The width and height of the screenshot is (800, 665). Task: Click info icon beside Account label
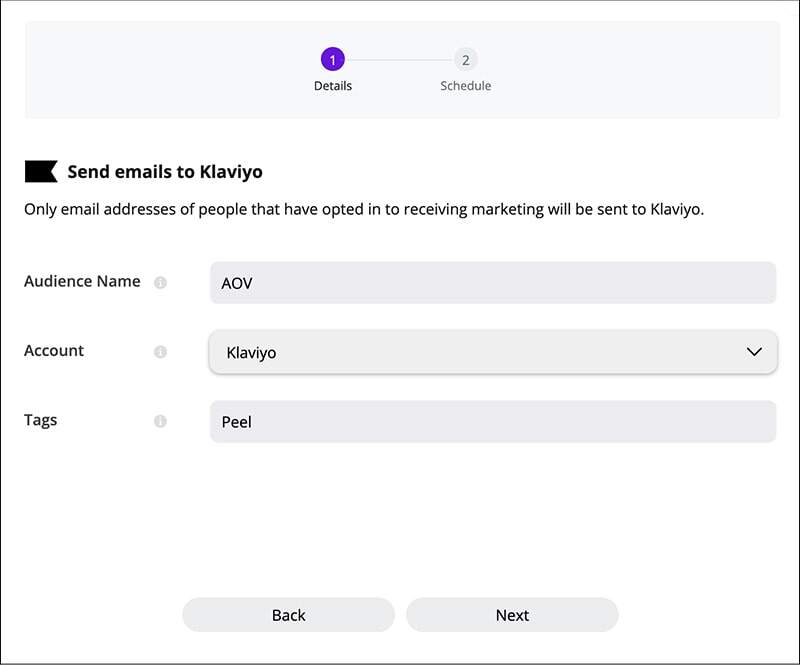pyautogui.click(x=160, y=352)
